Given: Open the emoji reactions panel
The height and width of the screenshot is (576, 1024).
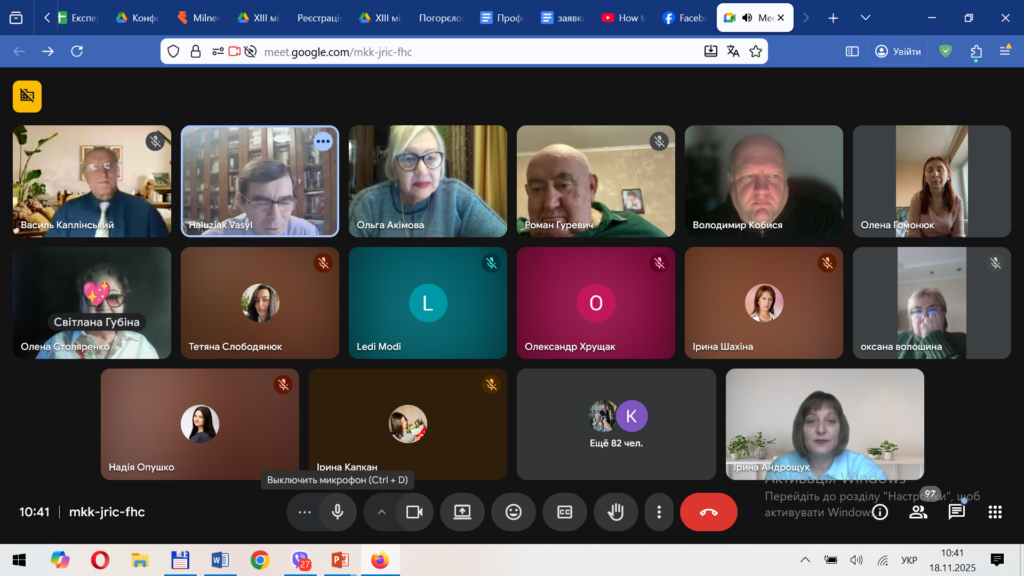Looking at the screenshot, I should [x=513, y=512].
